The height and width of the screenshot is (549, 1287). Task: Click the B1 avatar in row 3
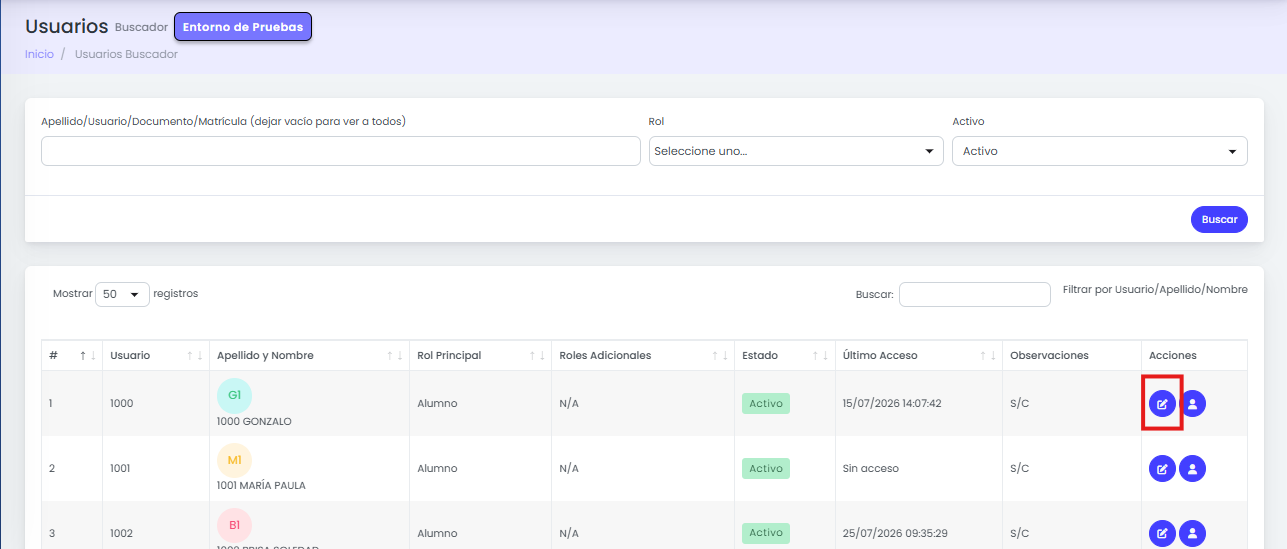click(234, 525)
